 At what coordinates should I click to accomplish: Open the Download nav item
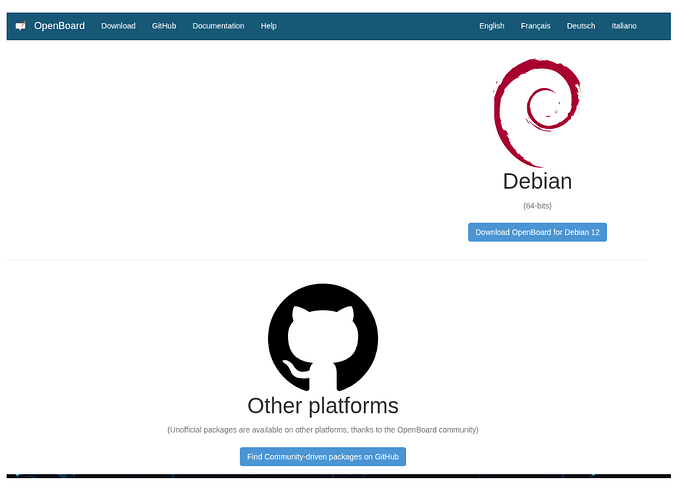point(118,26)
